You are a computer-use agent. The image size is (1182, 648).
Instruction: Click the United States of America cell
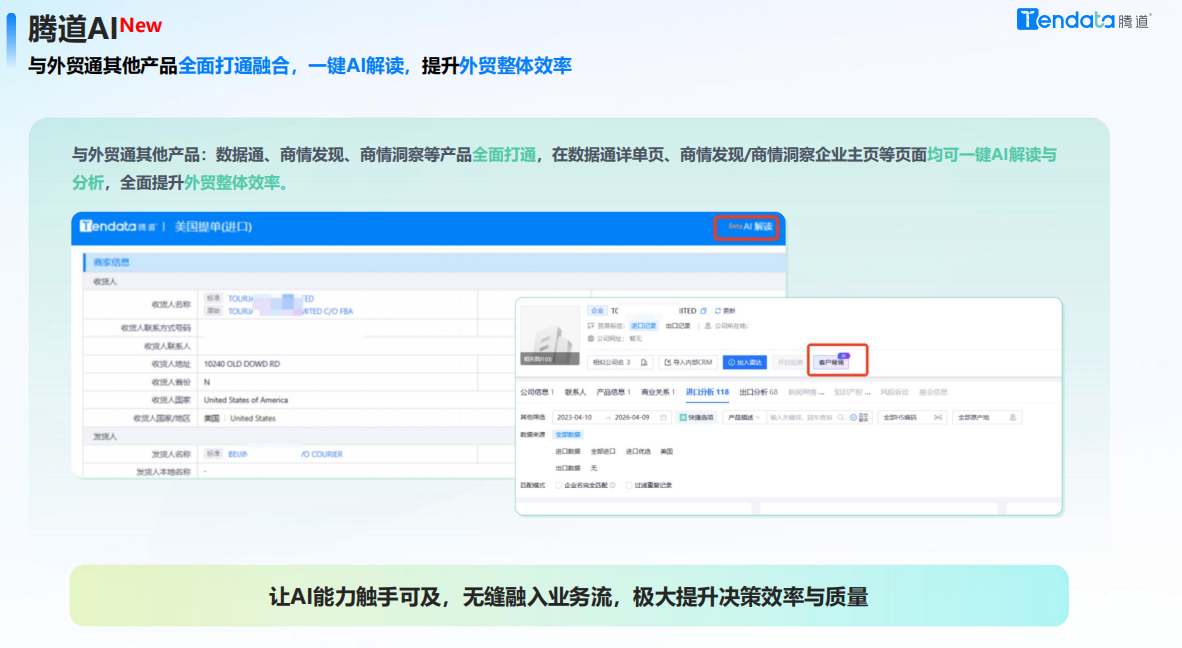coord(246,400)
